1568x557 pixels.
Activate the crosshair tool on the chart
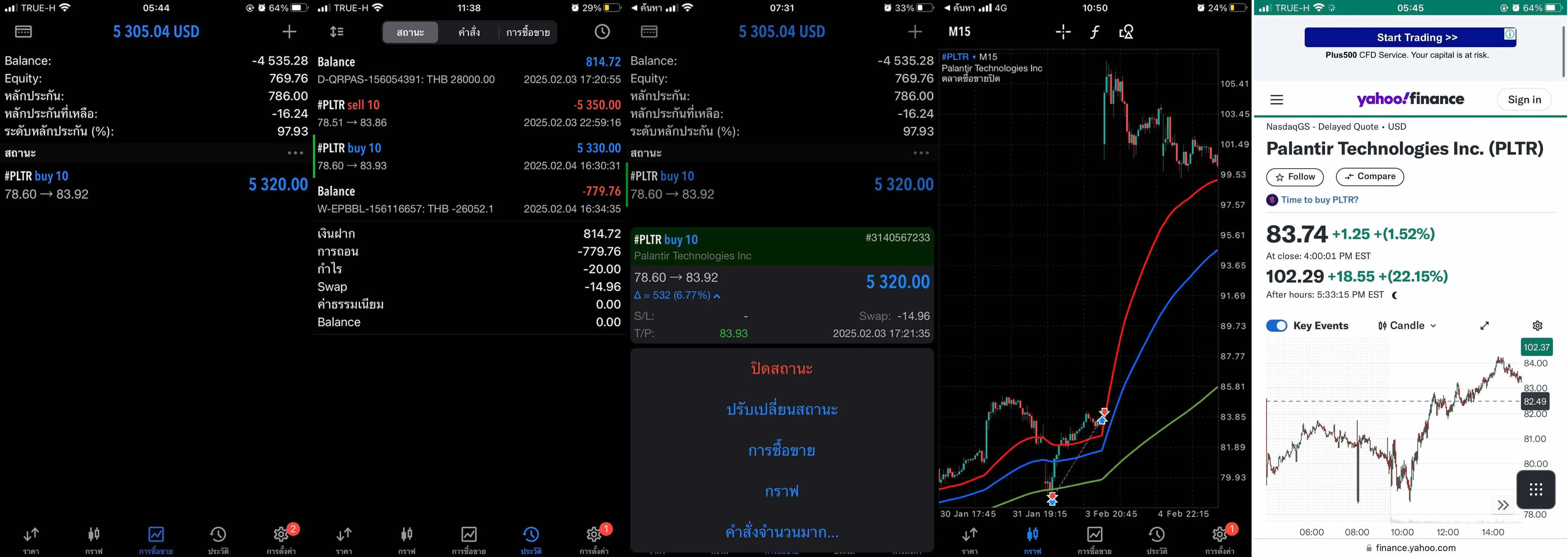coord(1063,32)
